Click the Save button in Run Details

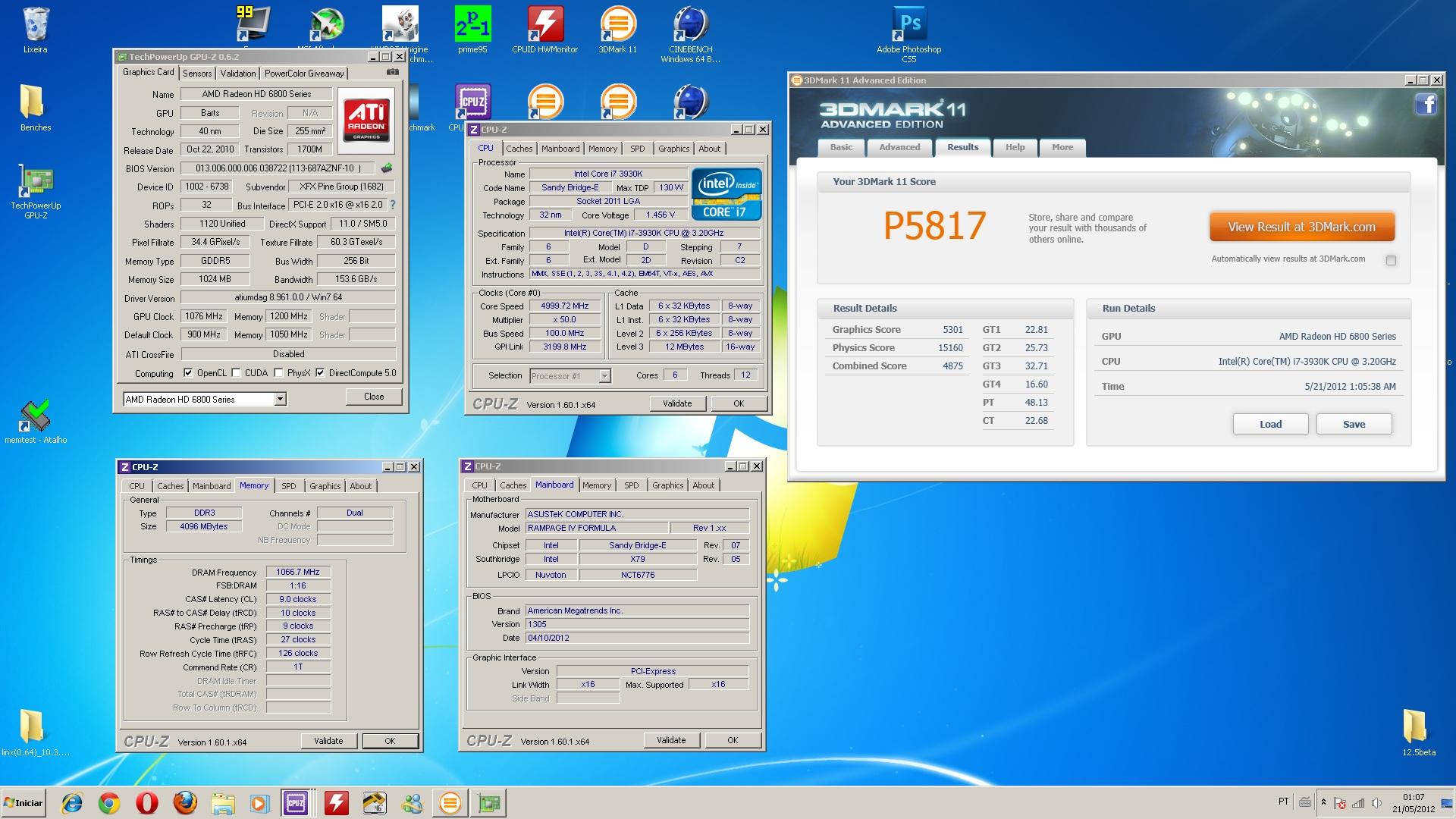point(1354,424)
